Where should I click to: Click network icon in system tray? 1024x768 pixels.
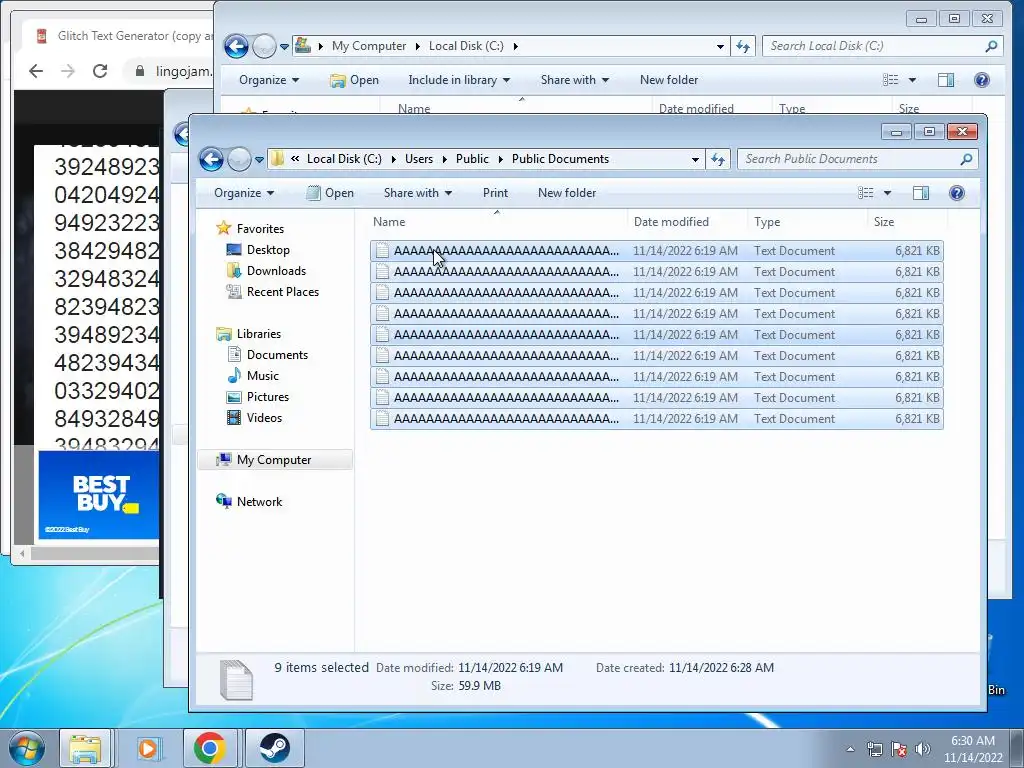tap(874, 749)
